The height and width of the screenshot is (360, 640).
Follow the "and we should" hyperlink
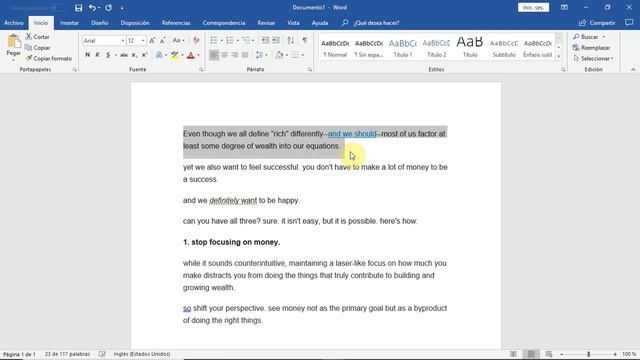coord(352,133)
